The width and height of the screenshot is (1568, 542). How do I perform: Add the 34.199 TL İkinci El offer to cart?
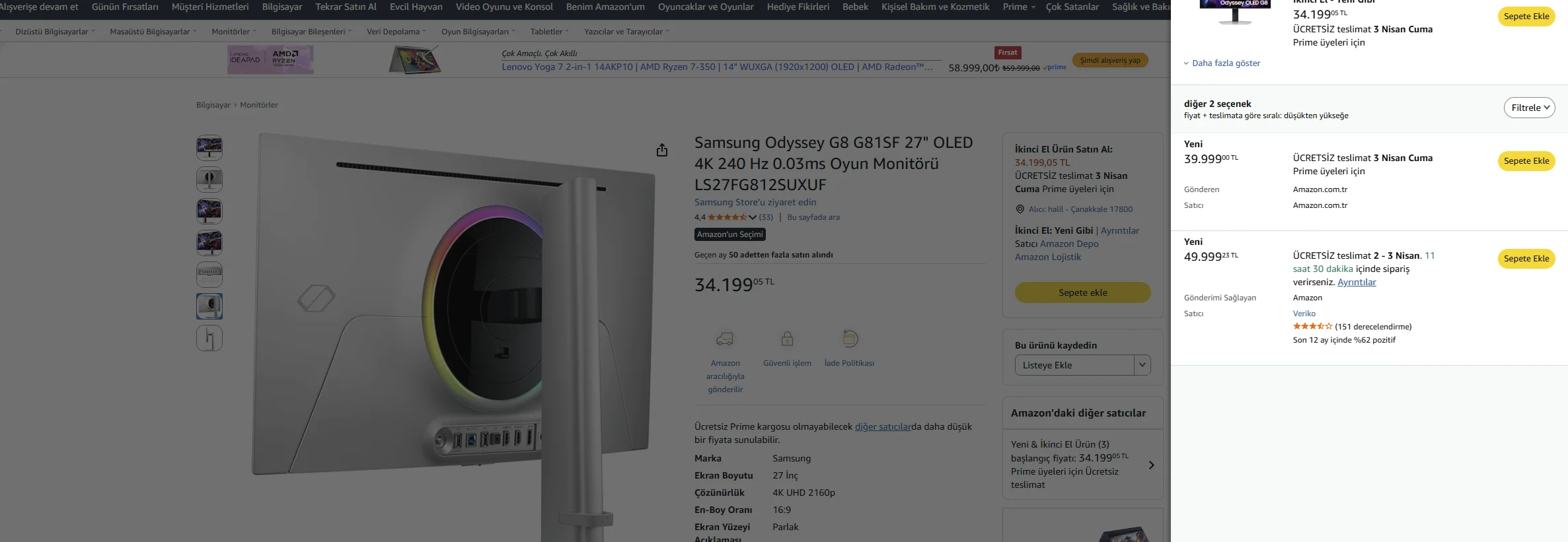1526,17
